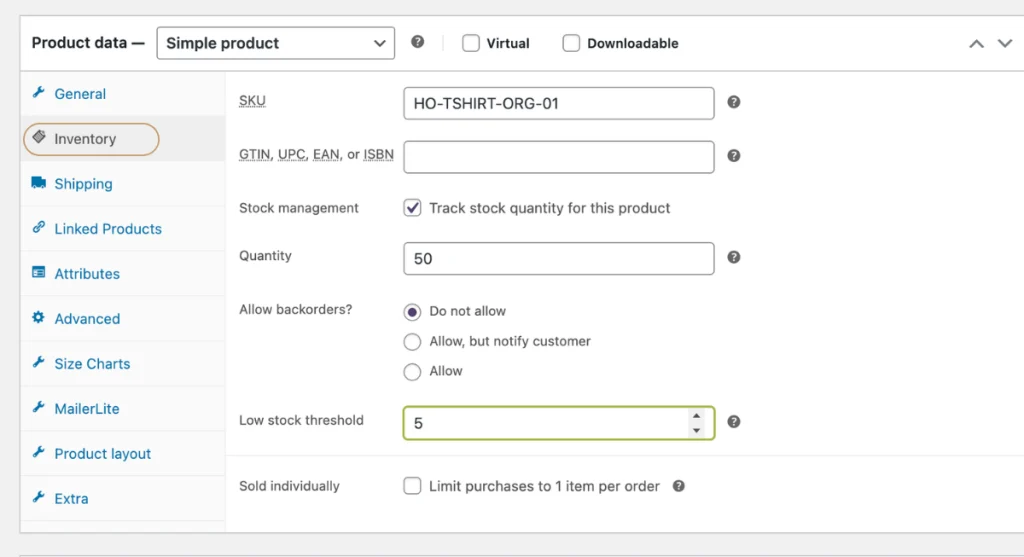The width and height of the screenshot is (1024, 557).
Task: Click the SKU field with HO-TSHIRT-ORG-01
Action: [x=558, y=103]
